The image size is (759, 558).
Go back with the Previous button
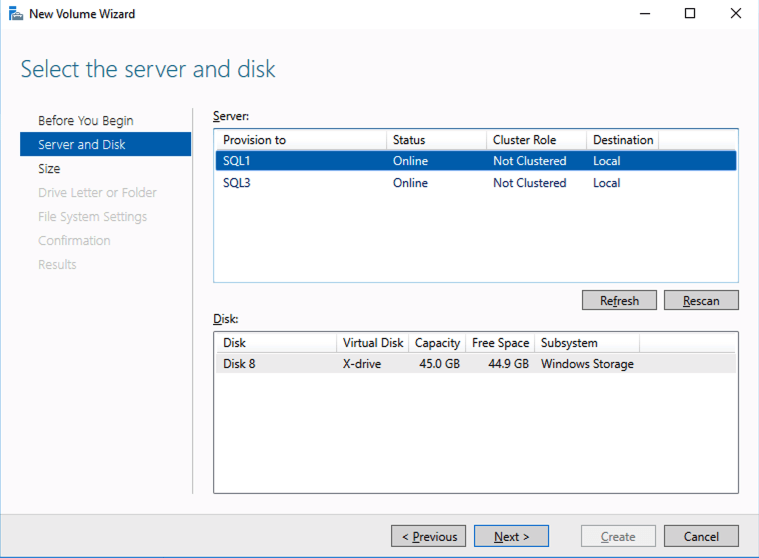click(x=429, y=537)
